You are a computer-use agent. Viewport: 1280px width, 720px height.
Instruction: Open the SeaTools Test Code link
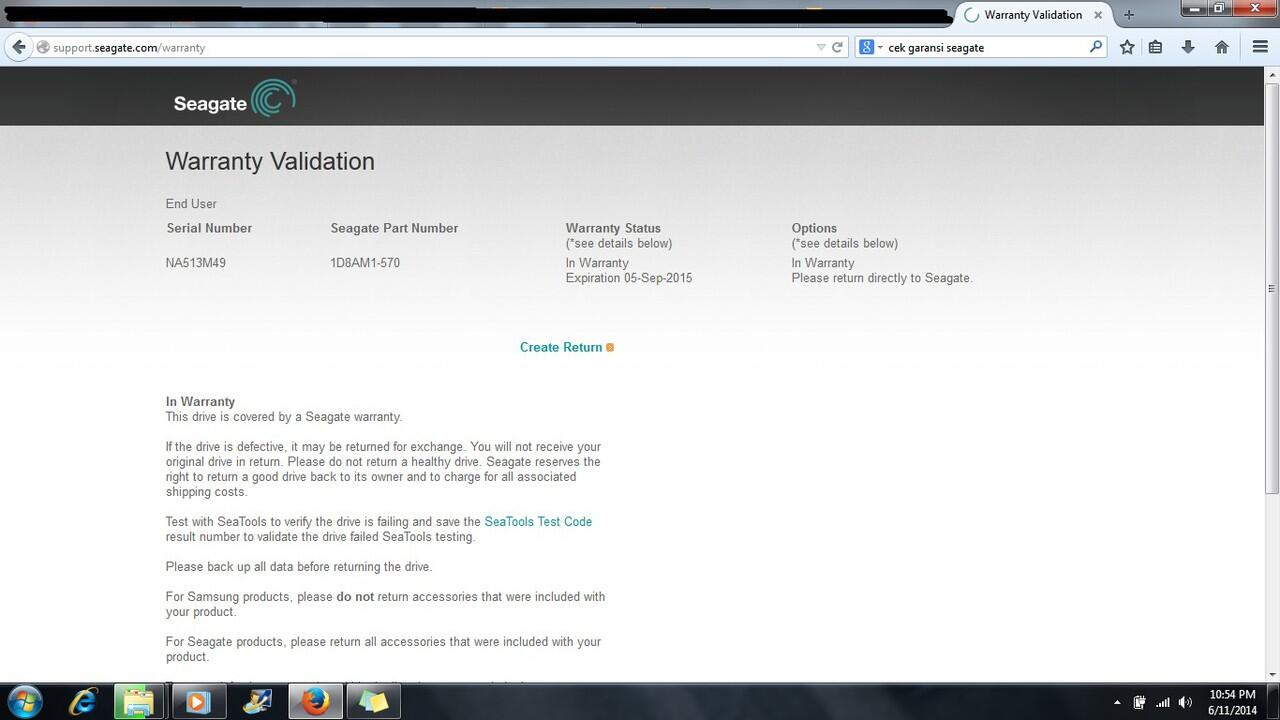(538, 522)
